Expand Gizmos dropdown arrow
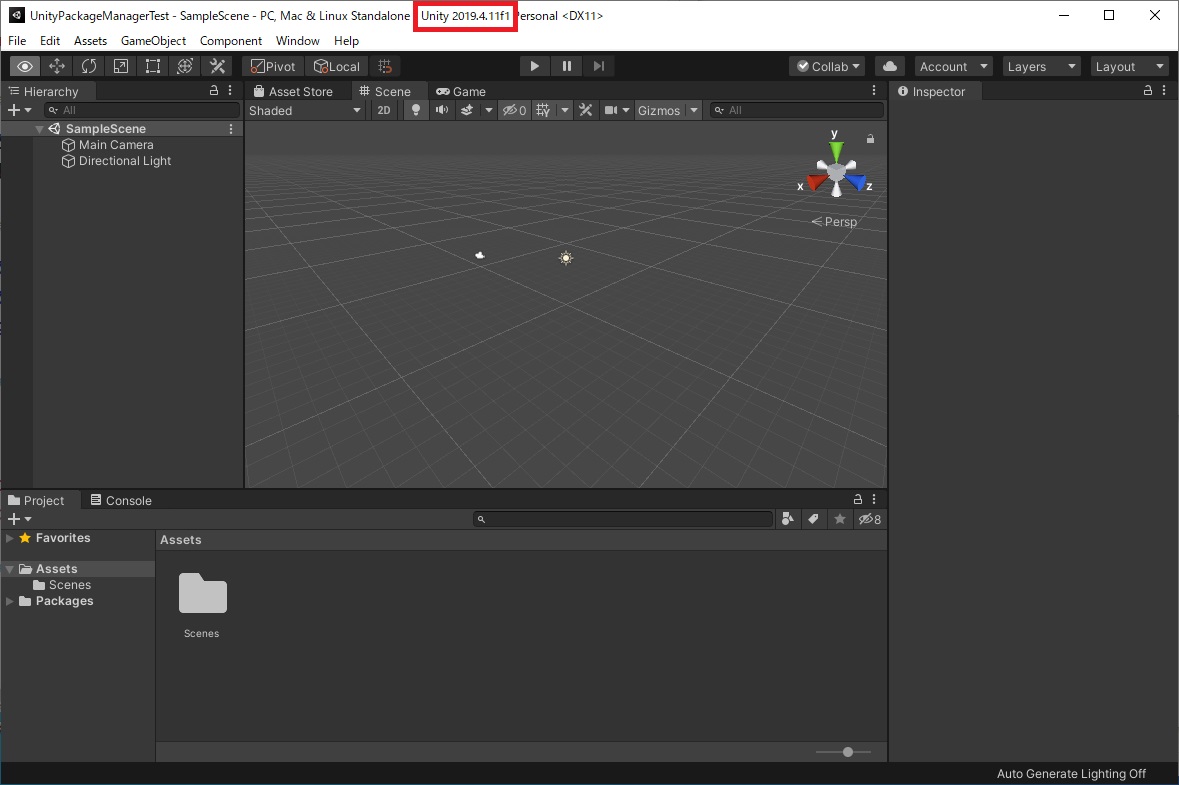The image size is (1179, 785). pyautogui.click(x=694, y=111)
